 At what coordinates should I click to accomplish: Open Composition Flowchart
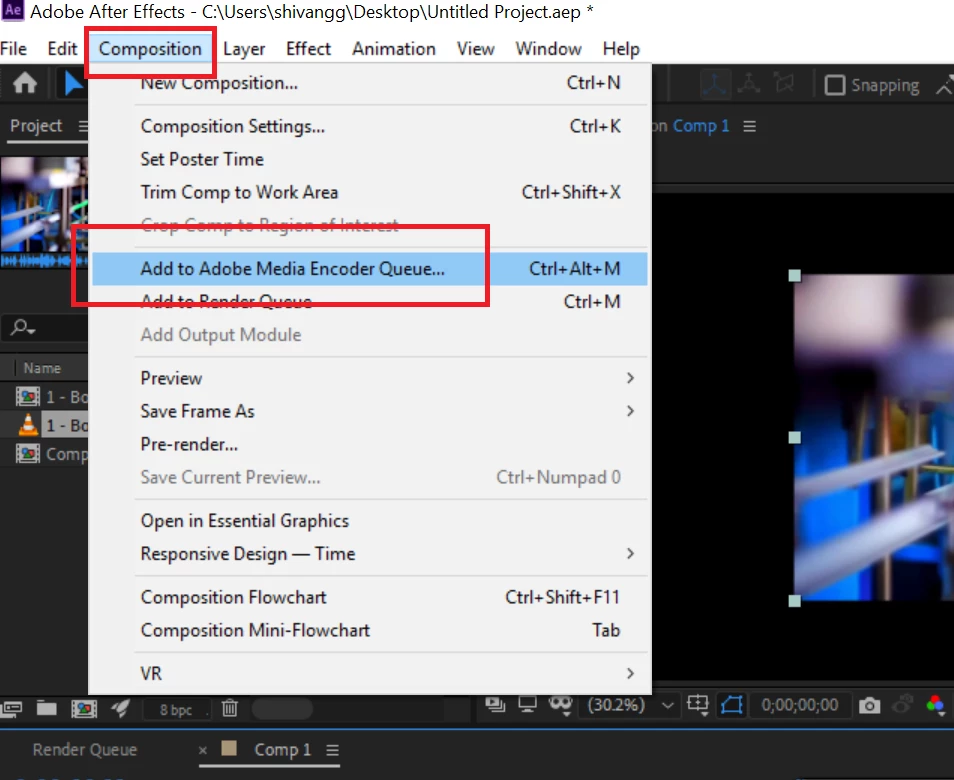tap(369, 597)
